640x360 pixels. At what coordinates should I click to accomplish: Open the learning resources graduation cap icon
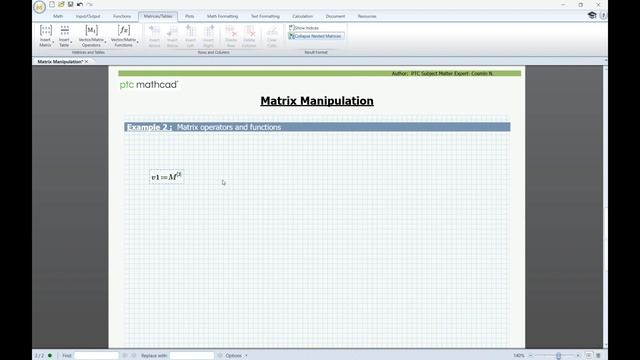592,16
